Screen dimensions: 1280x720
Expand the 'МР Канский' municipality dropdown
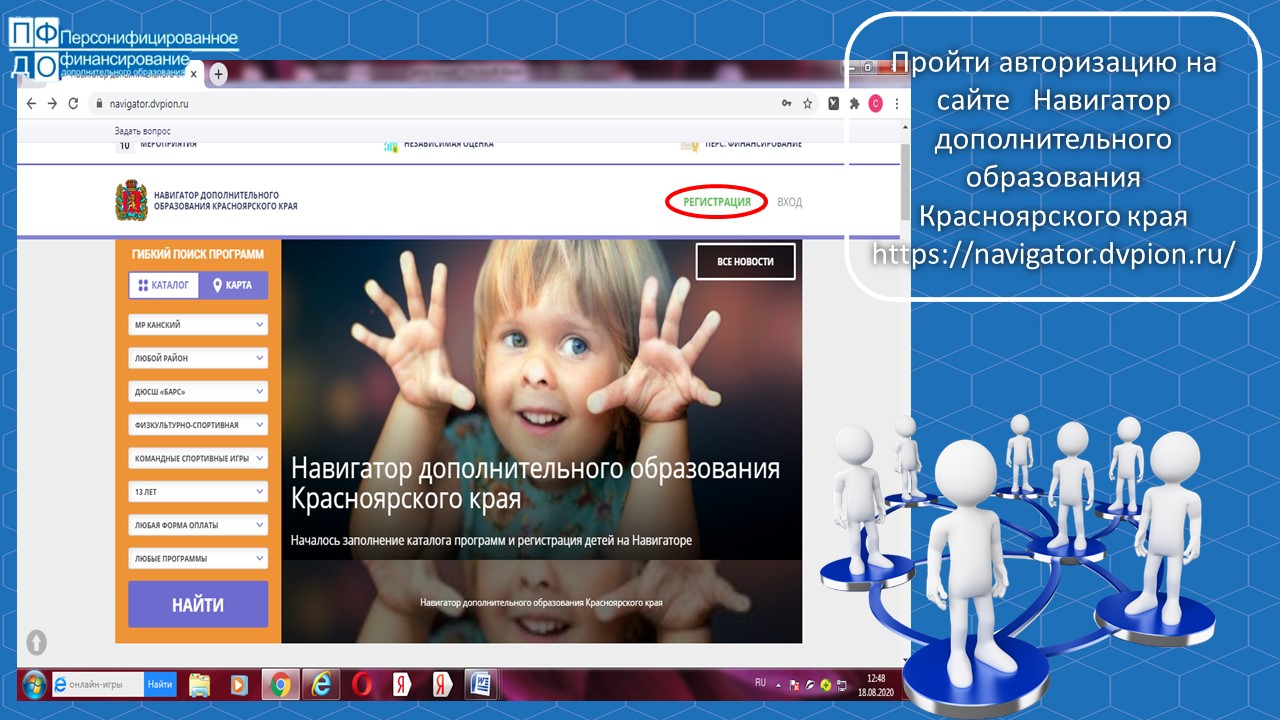click(198, 325)
